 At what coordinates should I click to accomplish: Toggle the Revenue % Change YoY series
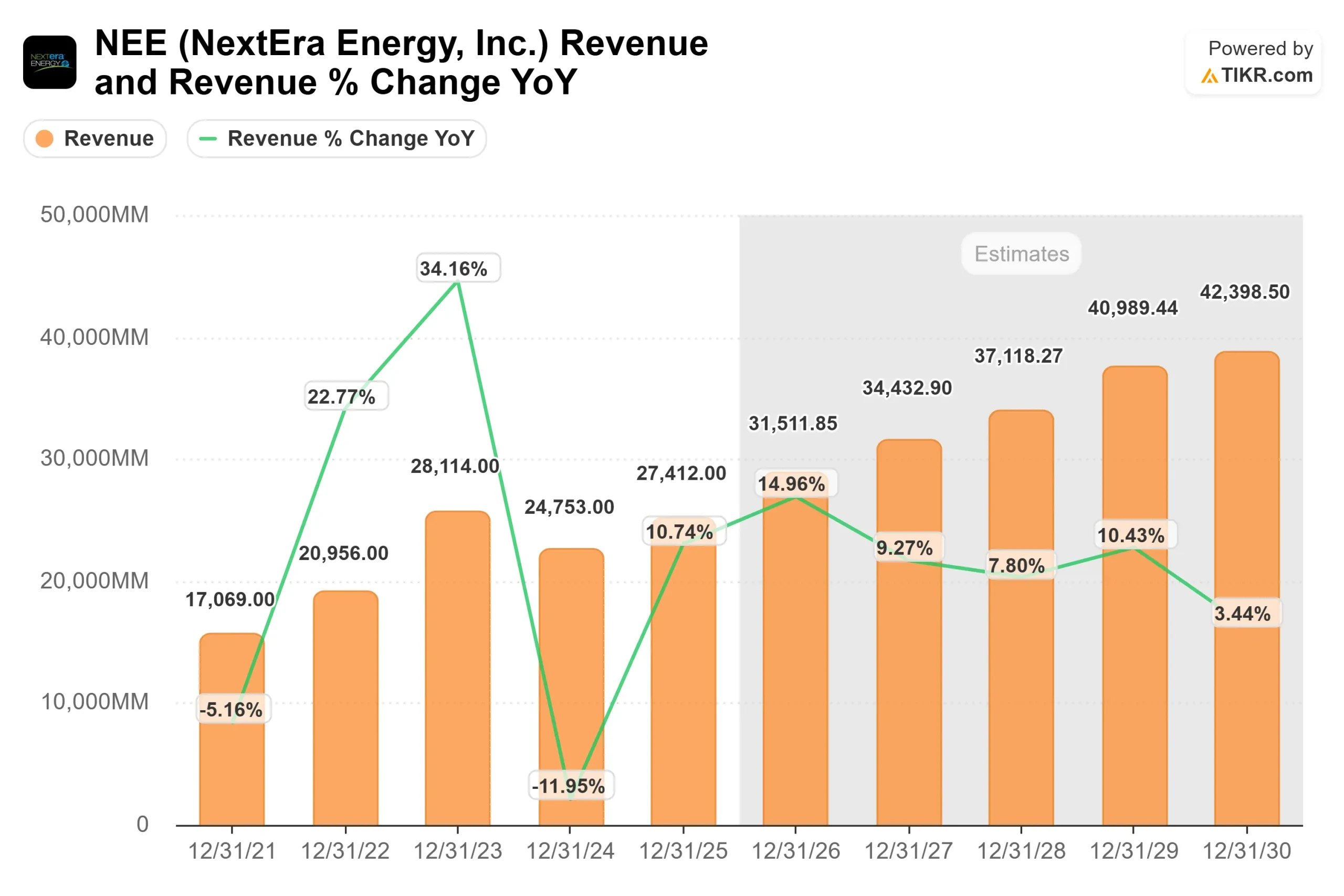coord(336,138)
